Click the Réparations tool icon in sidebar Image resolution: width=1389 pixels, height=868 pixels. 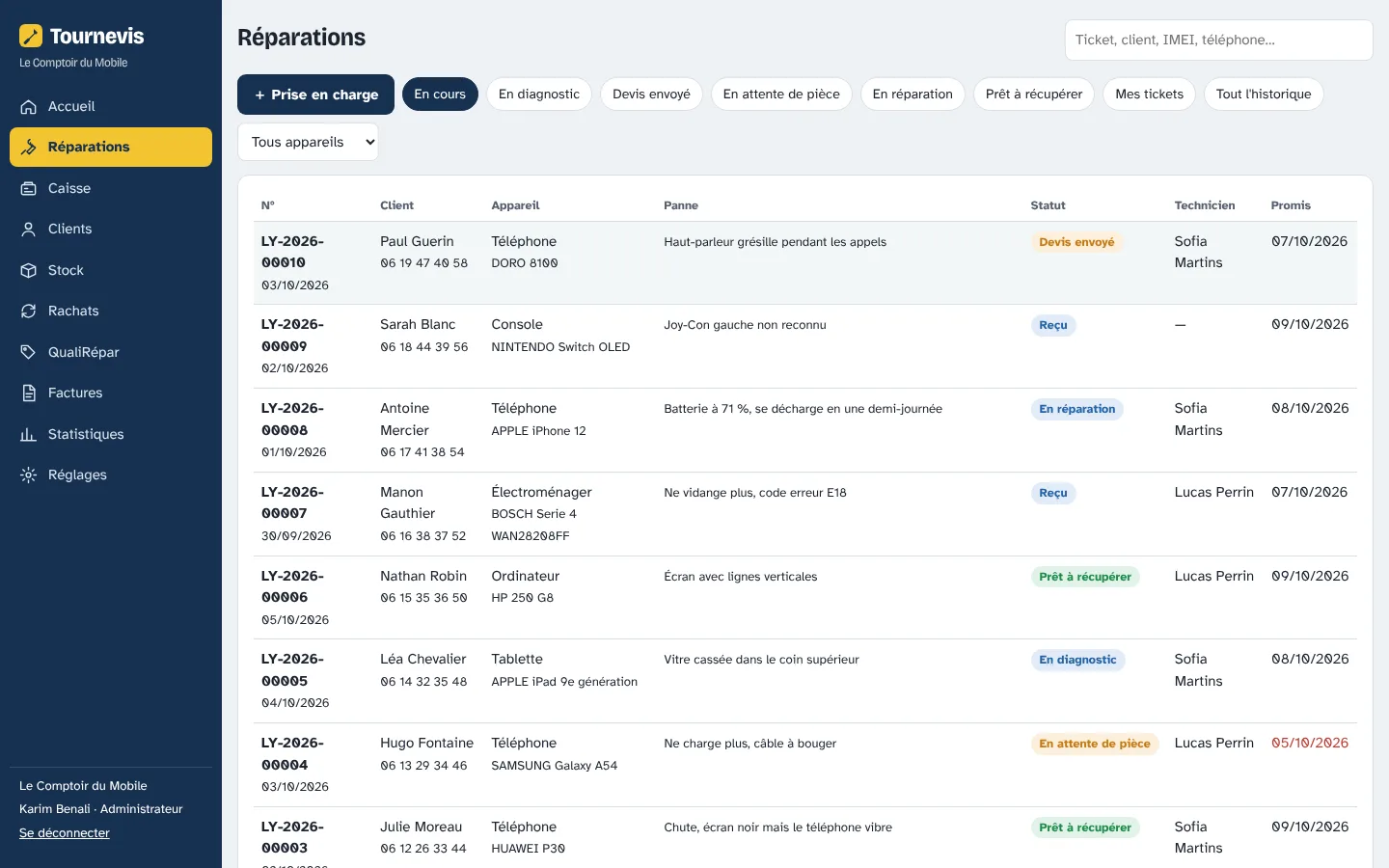click(x=29, y=147)
